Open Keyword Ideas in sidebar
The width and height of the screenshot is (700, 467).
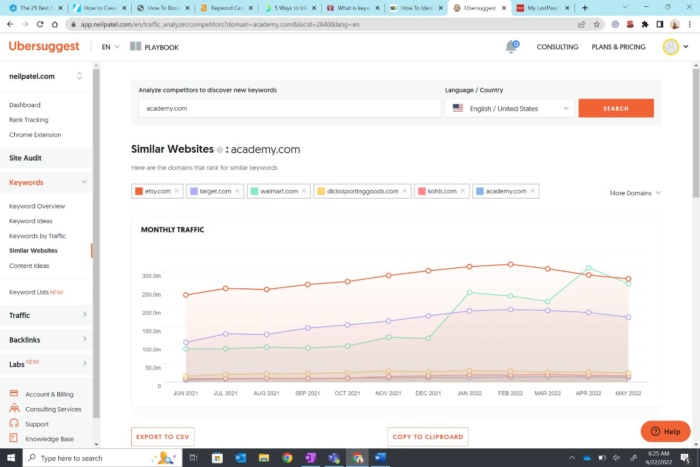tap(31, 221)
